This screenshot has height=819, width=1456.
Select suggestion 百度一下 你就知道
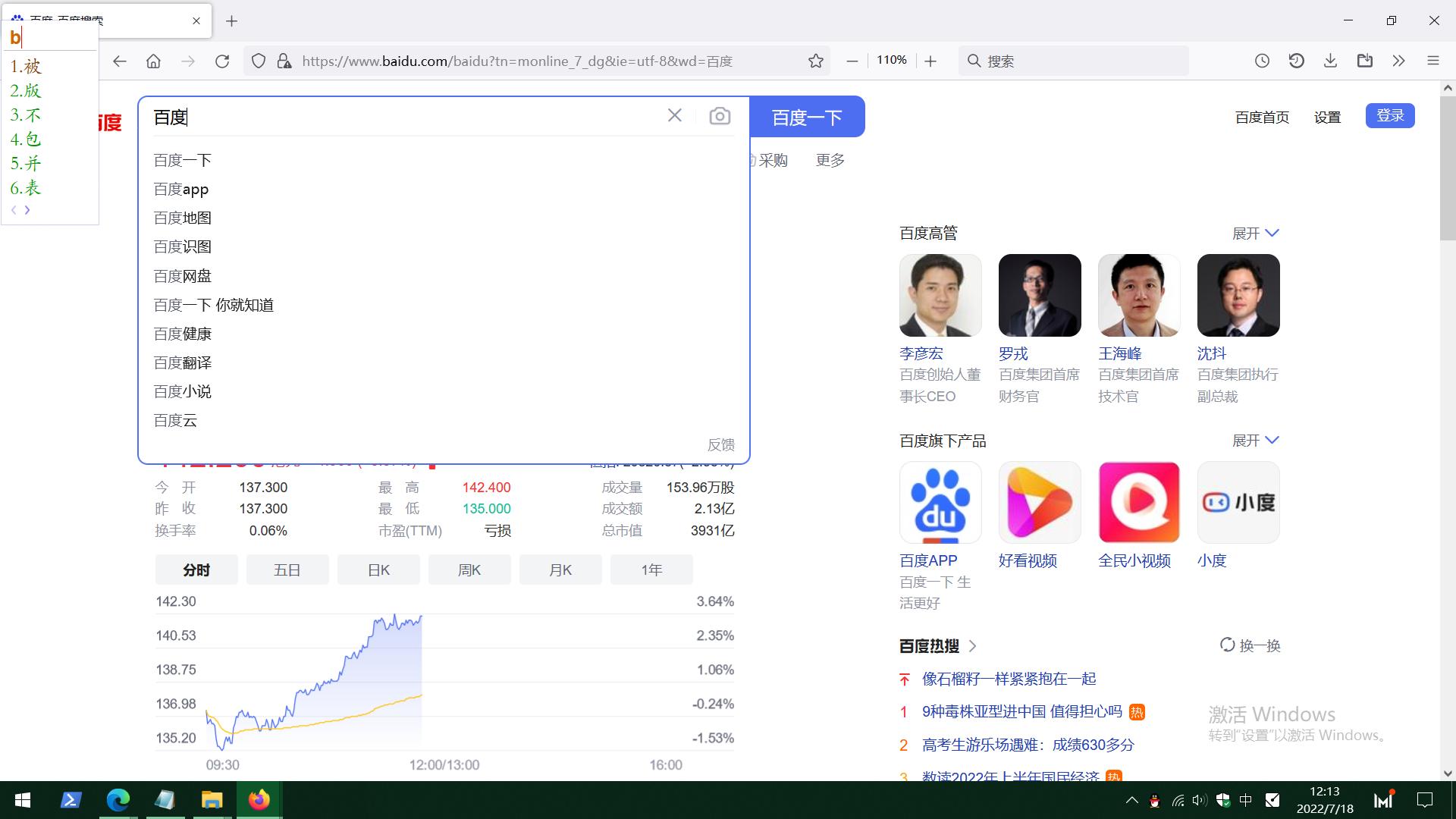tap(214, 306)
